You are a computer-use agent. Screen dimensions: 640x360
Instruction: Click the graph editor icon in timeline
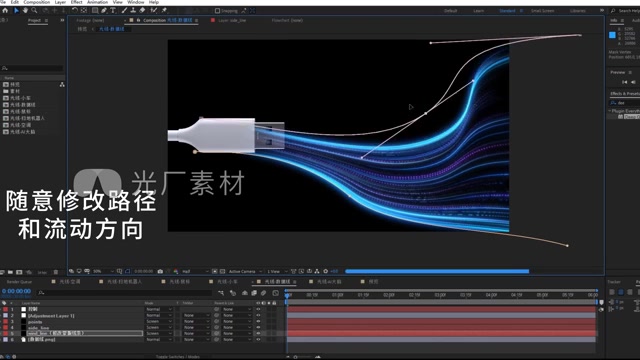[276, 293]
